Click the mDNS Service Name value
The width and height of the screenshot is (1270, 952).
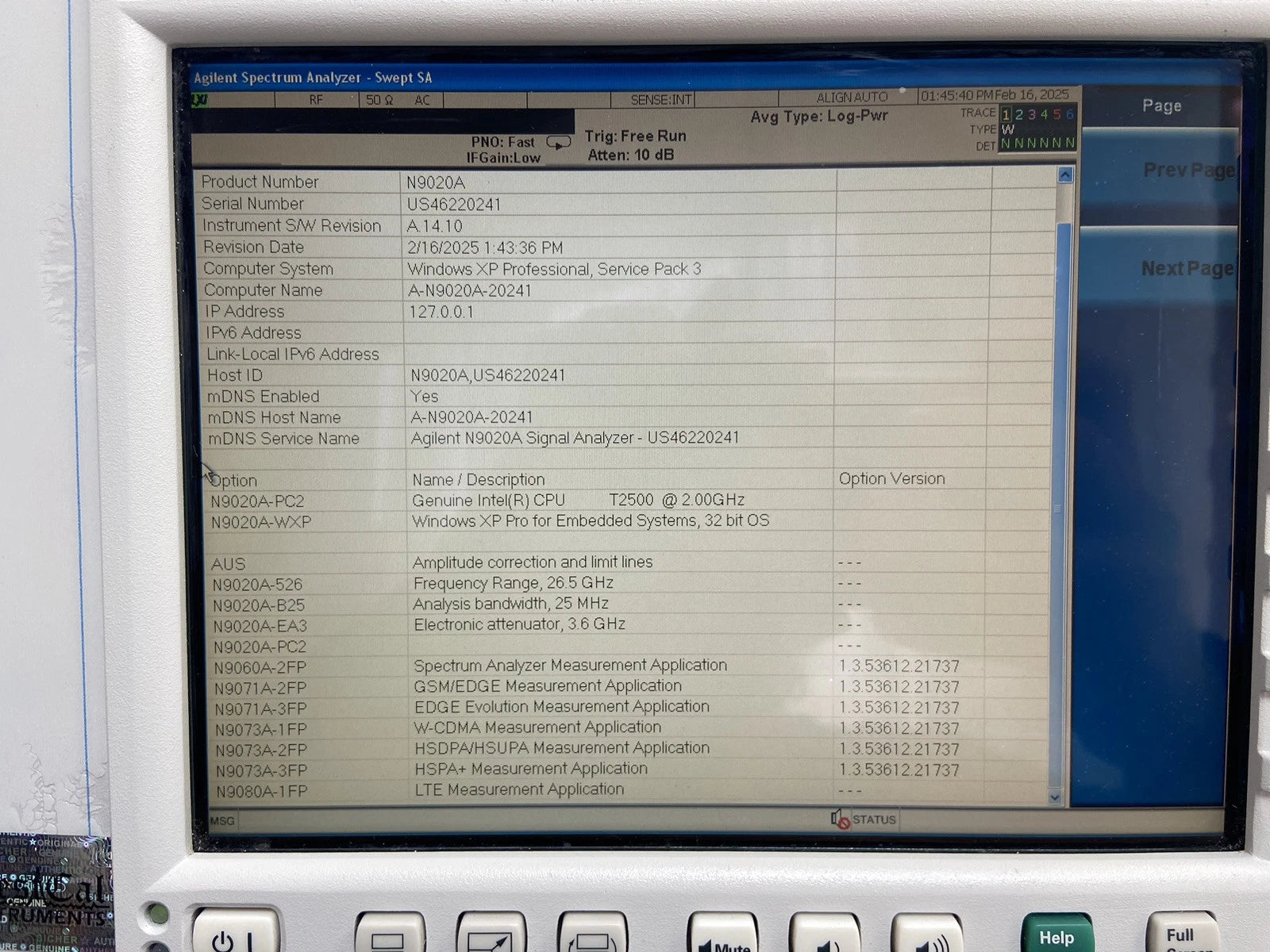(x=575, y=438)
